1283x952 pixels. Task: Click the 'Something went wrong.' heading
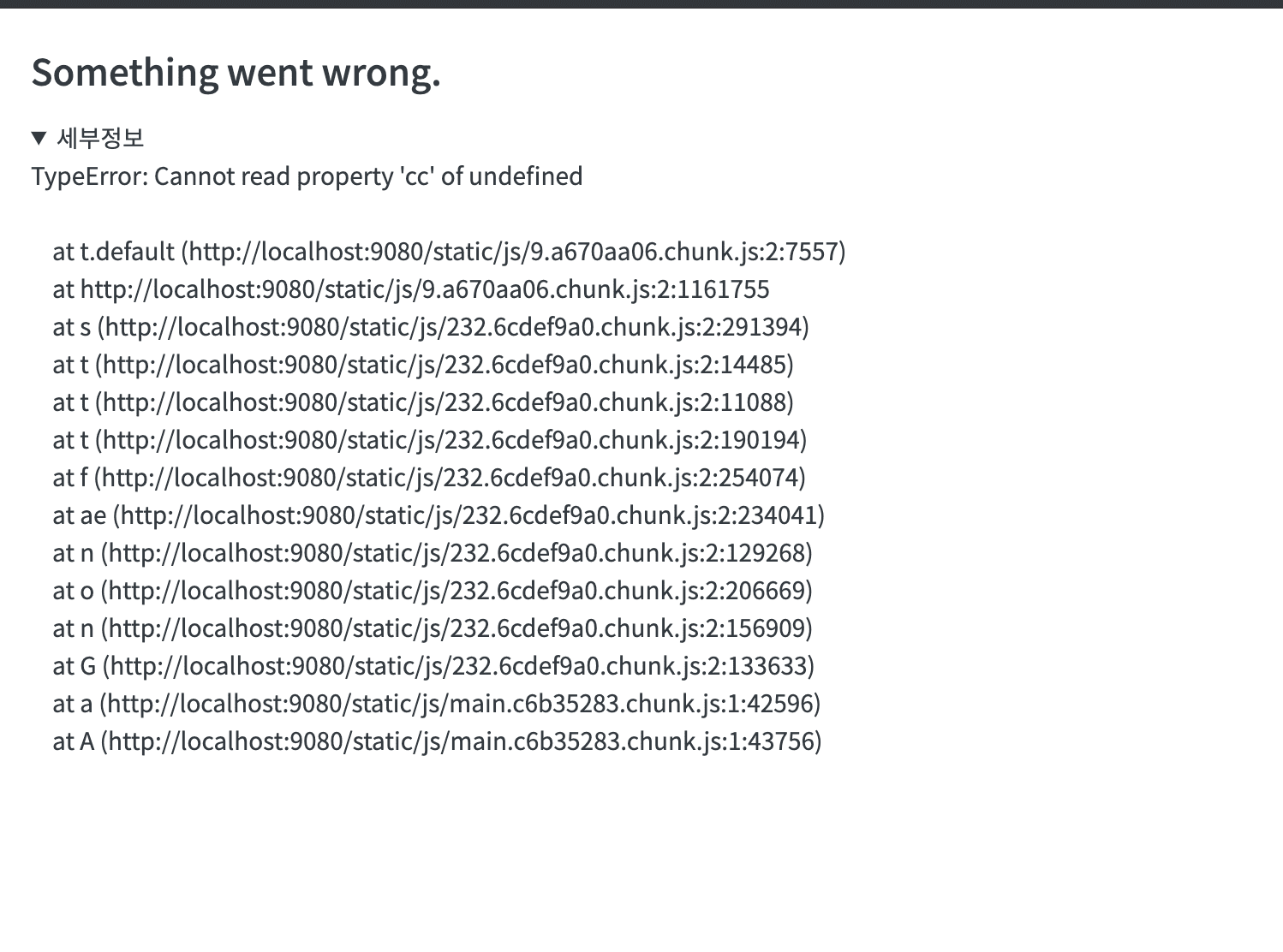tap(236, 73)
